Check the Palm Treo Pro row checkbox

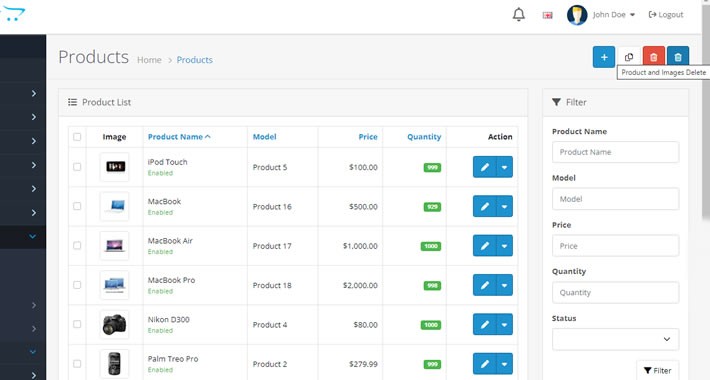[x=77, y=364]
